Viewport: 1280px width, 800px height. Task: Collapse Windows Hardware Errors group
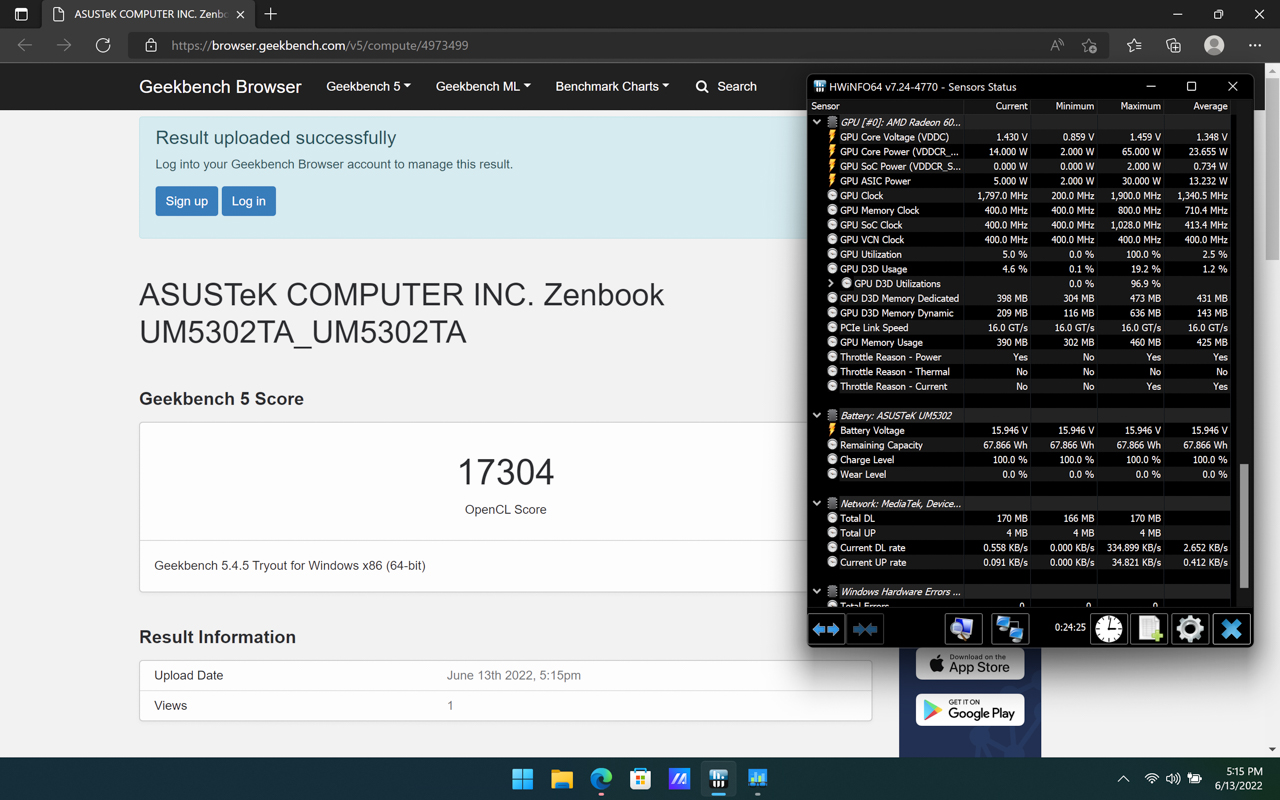pyautogui.click(x=817, y=591)
